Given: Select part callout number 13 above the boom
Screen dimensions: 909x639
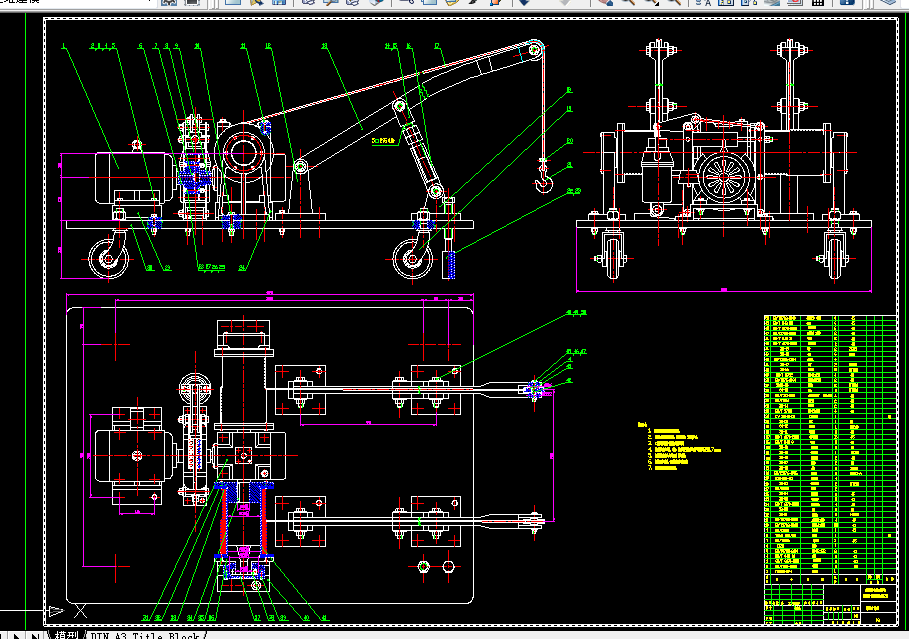Looking at the screenshot, I should [324, 46].
